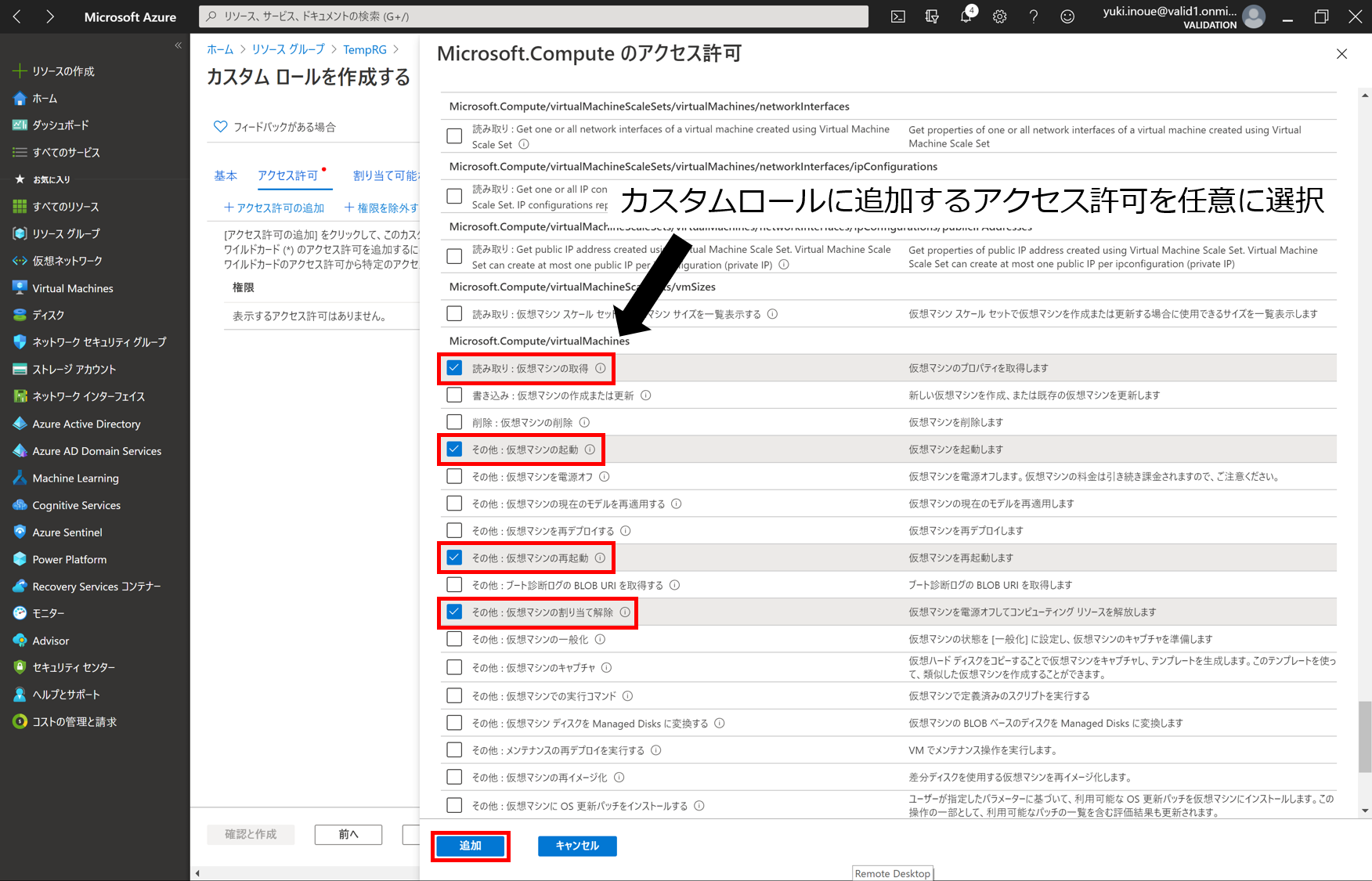Show info for 仮想マシンの取得 permission
The width and height of the screenshot is (1372, 881).
click(x=601, y=368)
